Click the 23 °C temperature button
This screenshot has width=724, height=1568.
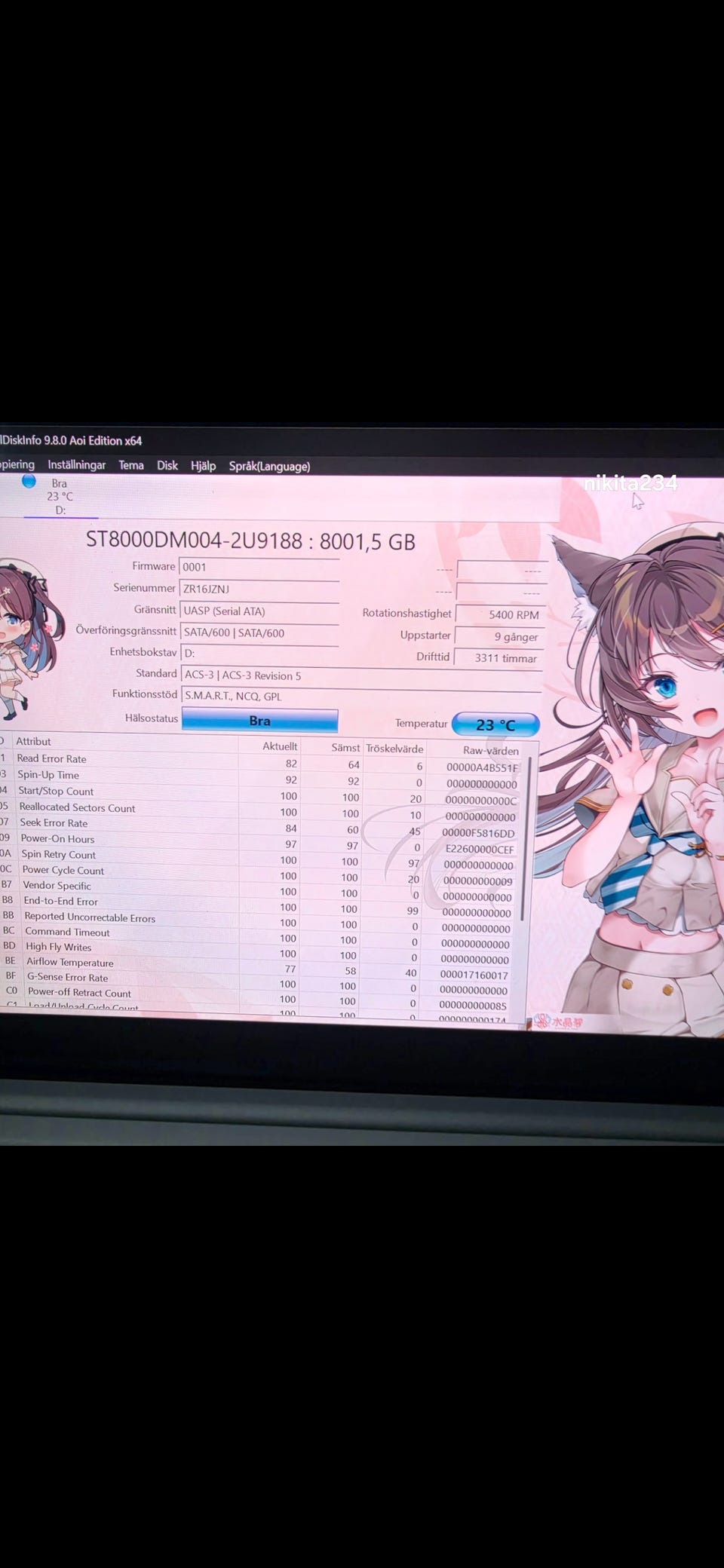[495, 724]
